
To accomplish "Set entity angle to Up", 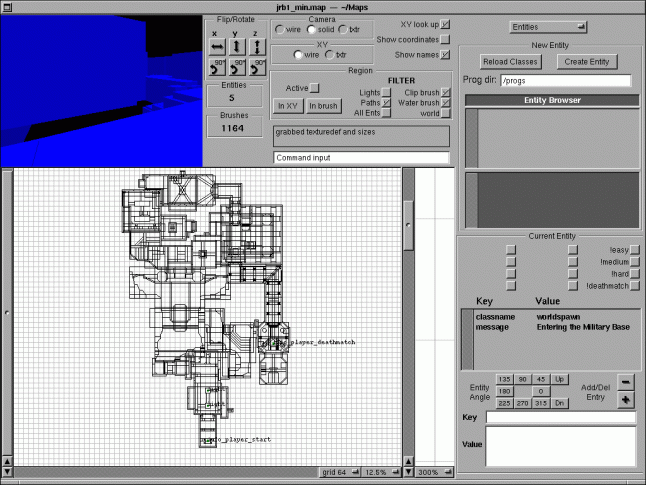I will [559, 379].
